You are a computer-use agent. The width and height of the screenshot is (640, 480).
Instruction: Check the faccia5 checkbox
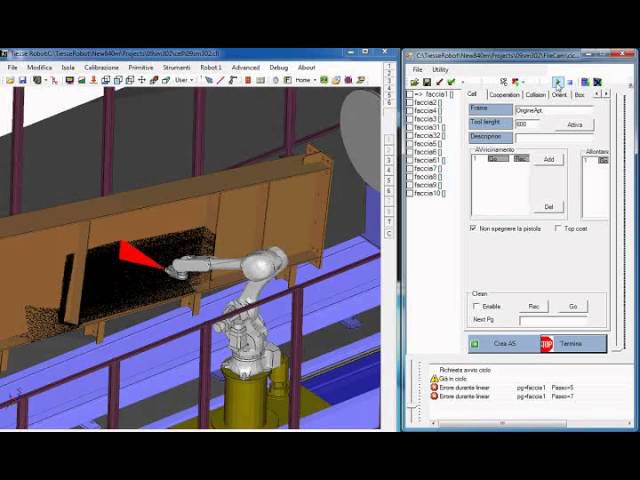coord(410,144)
